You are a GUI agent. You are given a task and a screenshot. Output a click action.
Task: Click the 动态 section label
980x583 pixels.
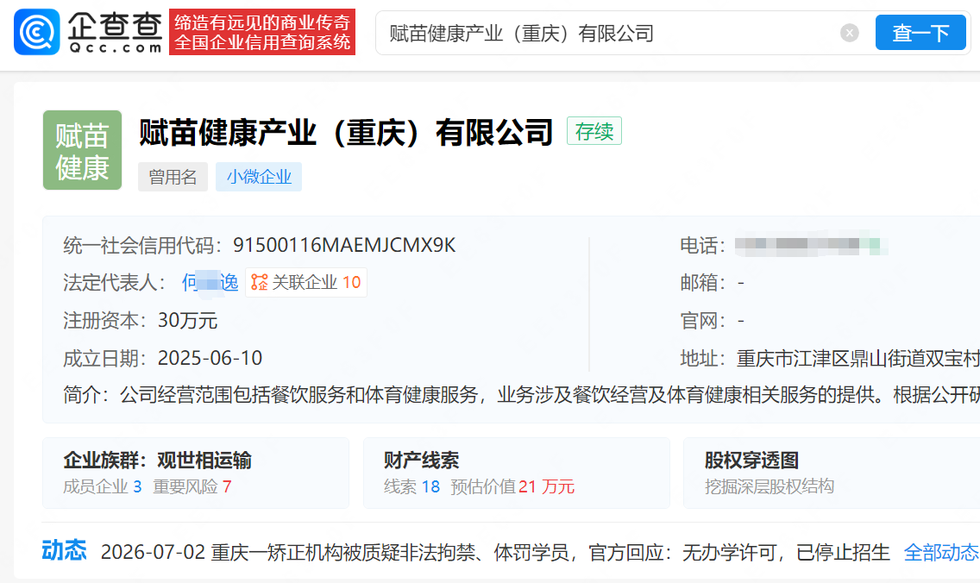tap(64, 551)
